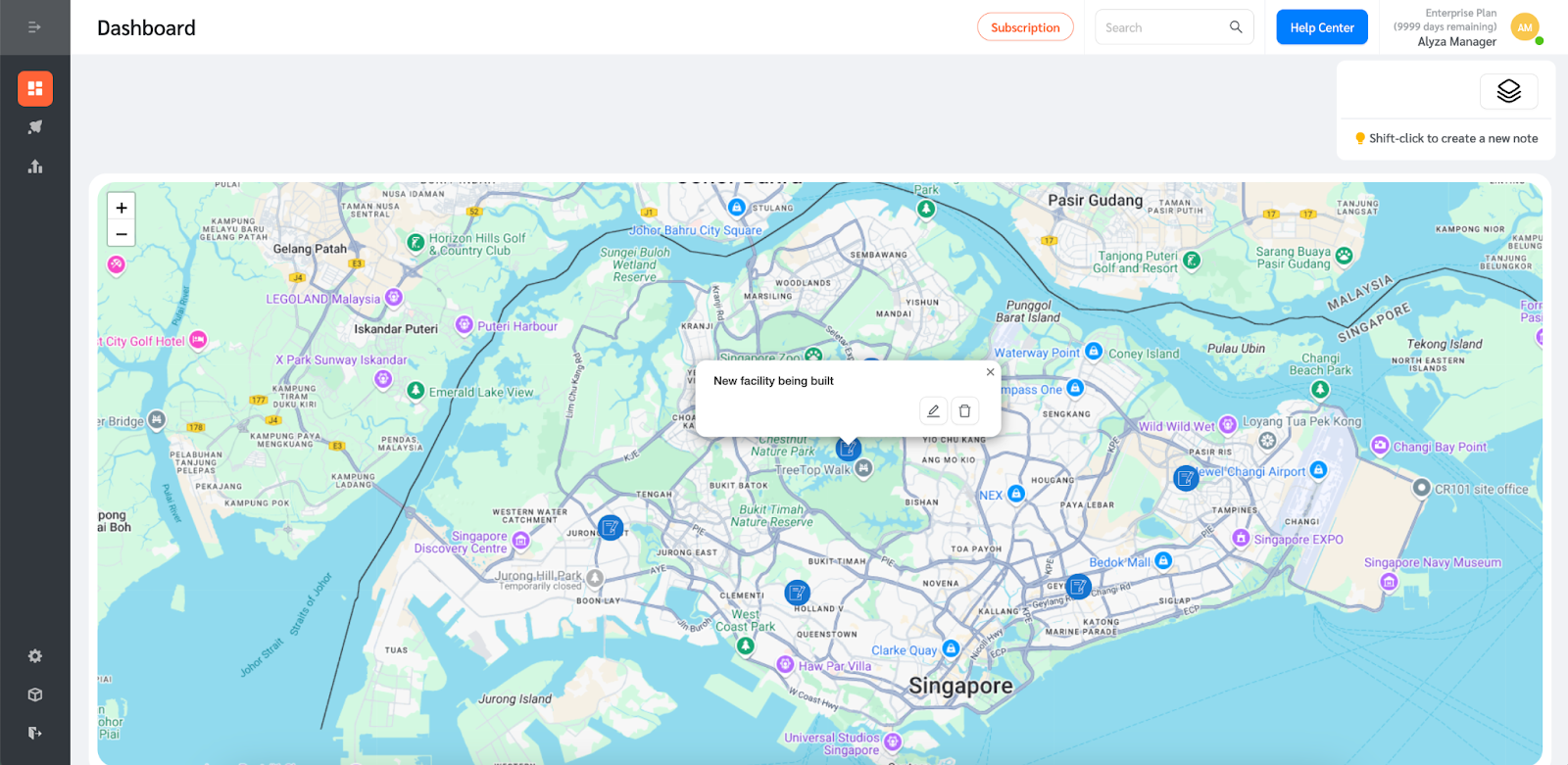Click the NEX shopping pin

[1016, 493]
